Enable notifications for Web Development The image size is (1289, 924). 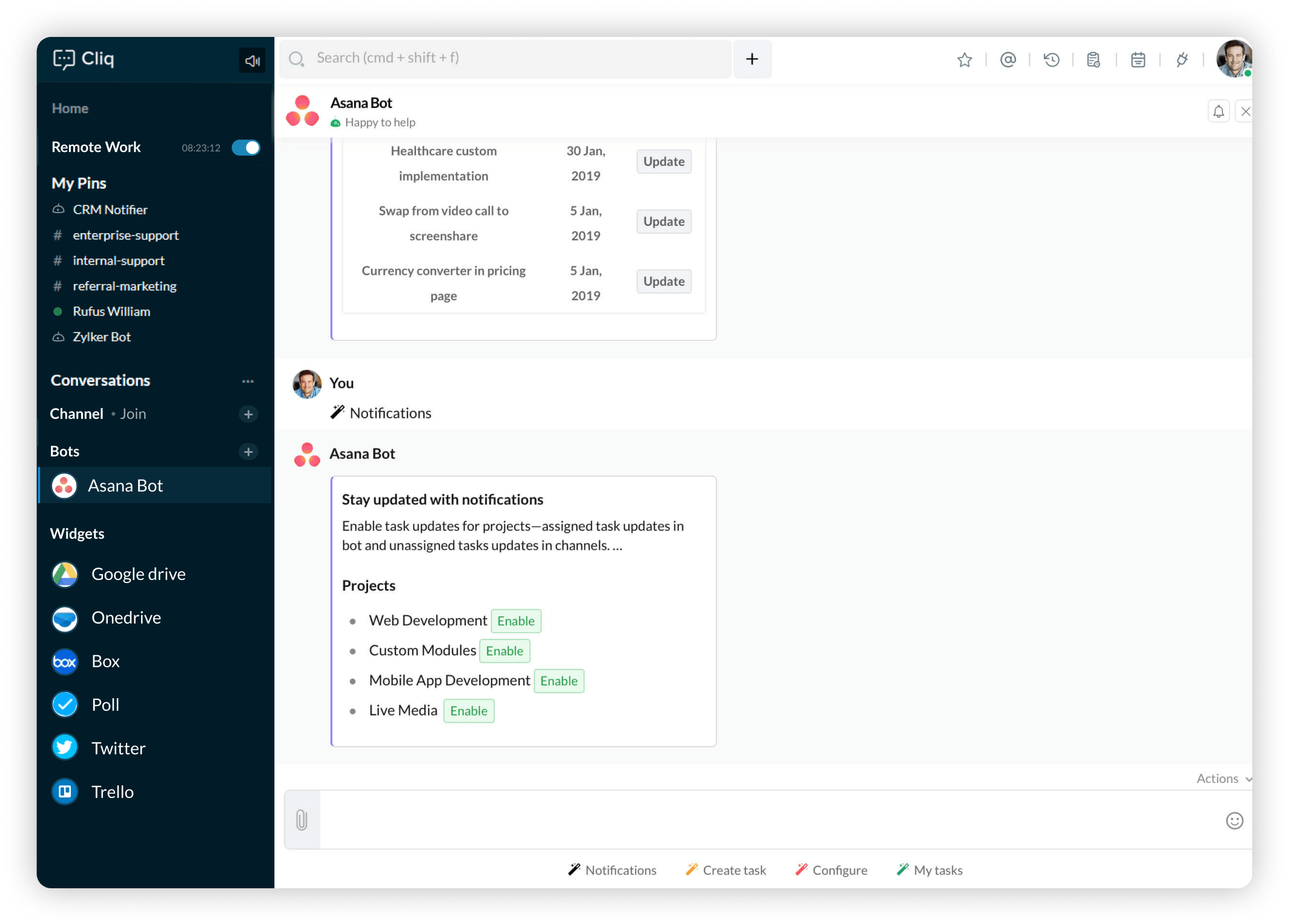click(516, 621)
